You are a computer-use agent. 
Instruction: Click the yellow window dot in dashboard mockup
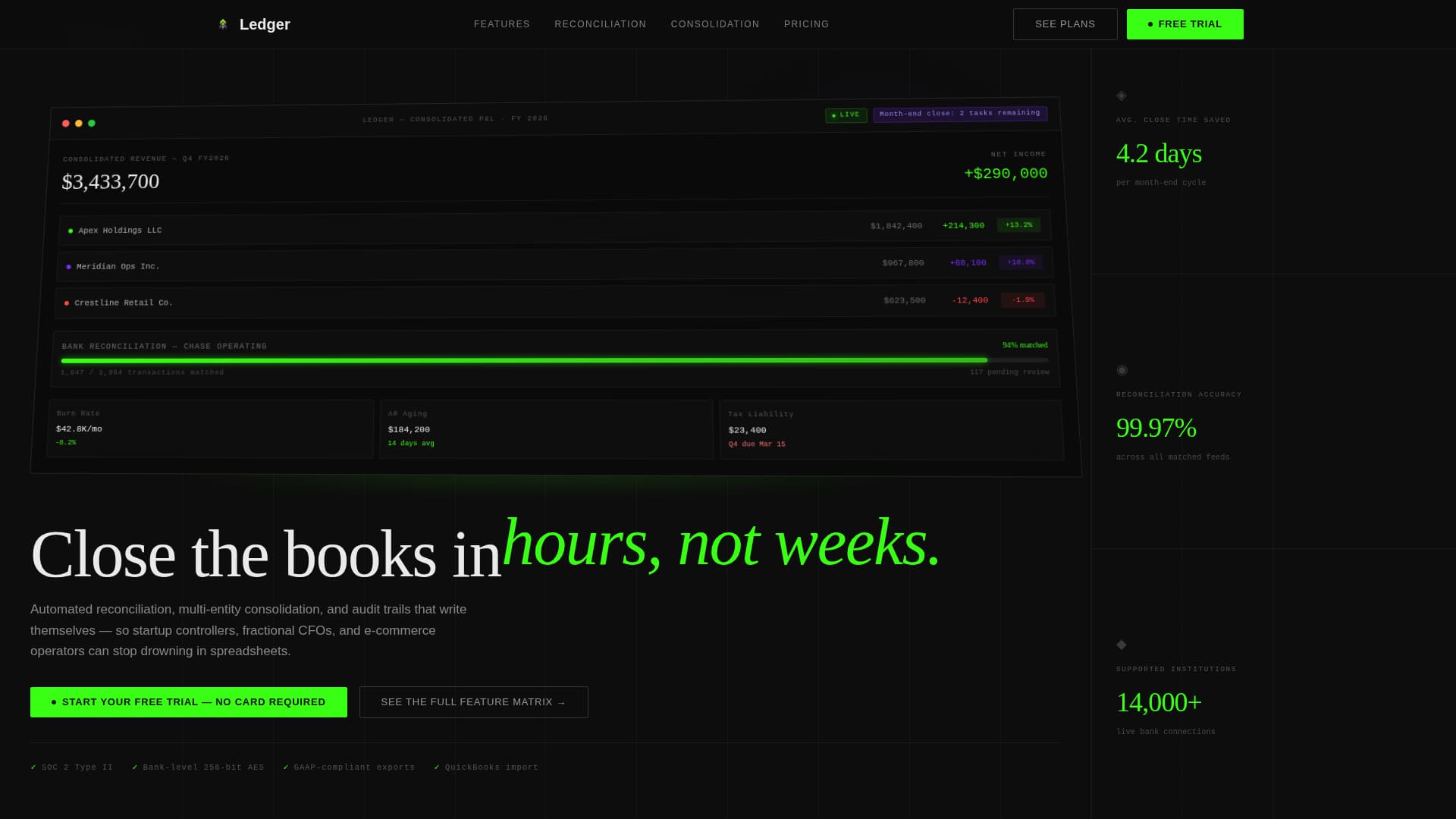click(79, 124)
